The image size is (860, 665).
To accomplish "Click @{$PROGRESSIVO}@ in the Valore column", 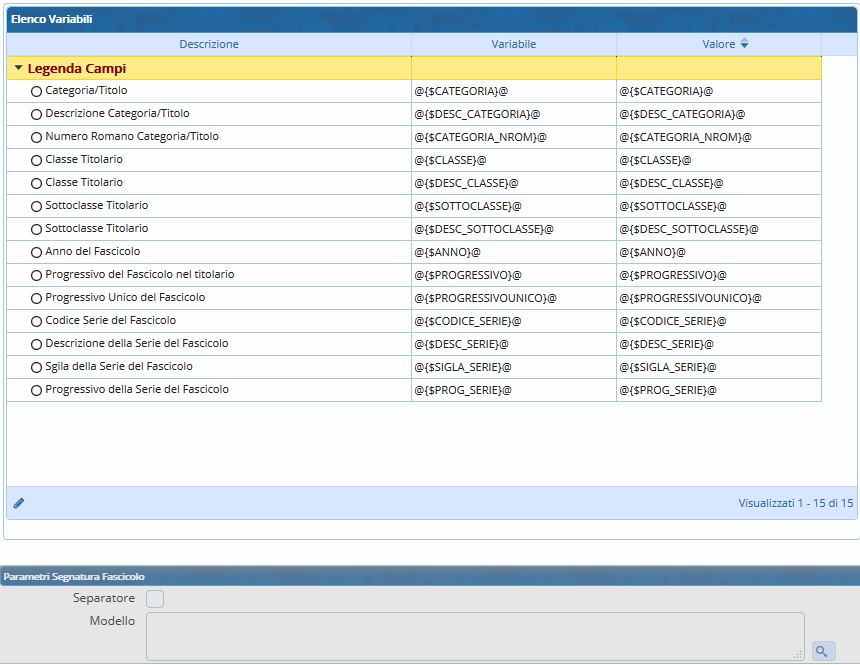I will (673, 275).
